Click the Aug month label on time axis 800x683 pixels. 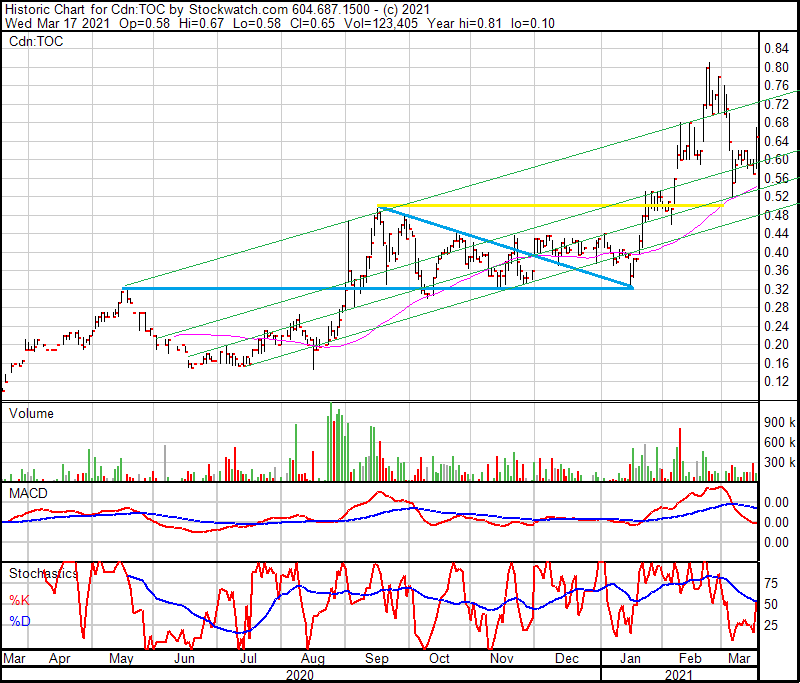coord(313,658)
